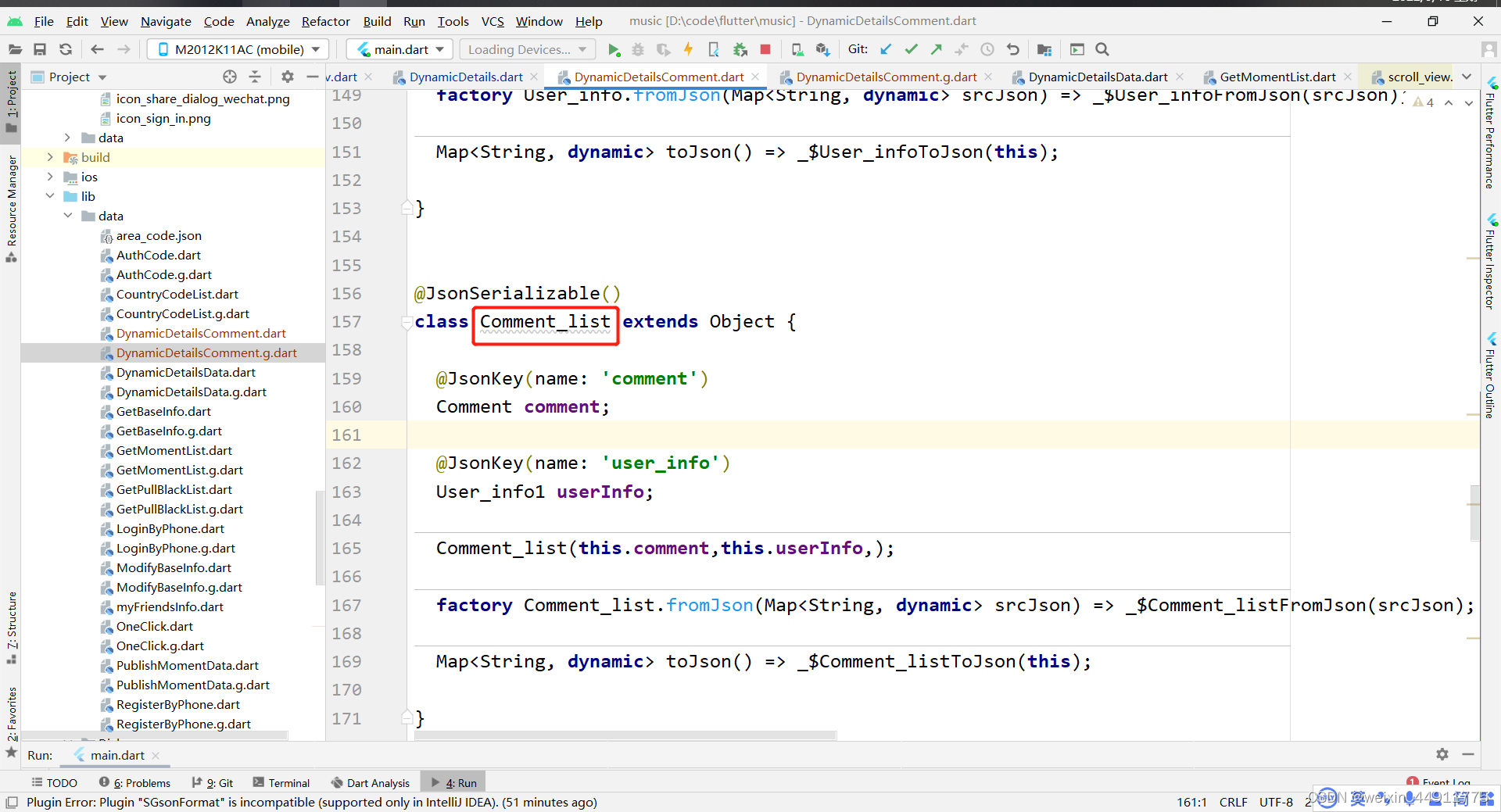Rollback changes with the undo arrow icon

click(x=1013, y=49)
